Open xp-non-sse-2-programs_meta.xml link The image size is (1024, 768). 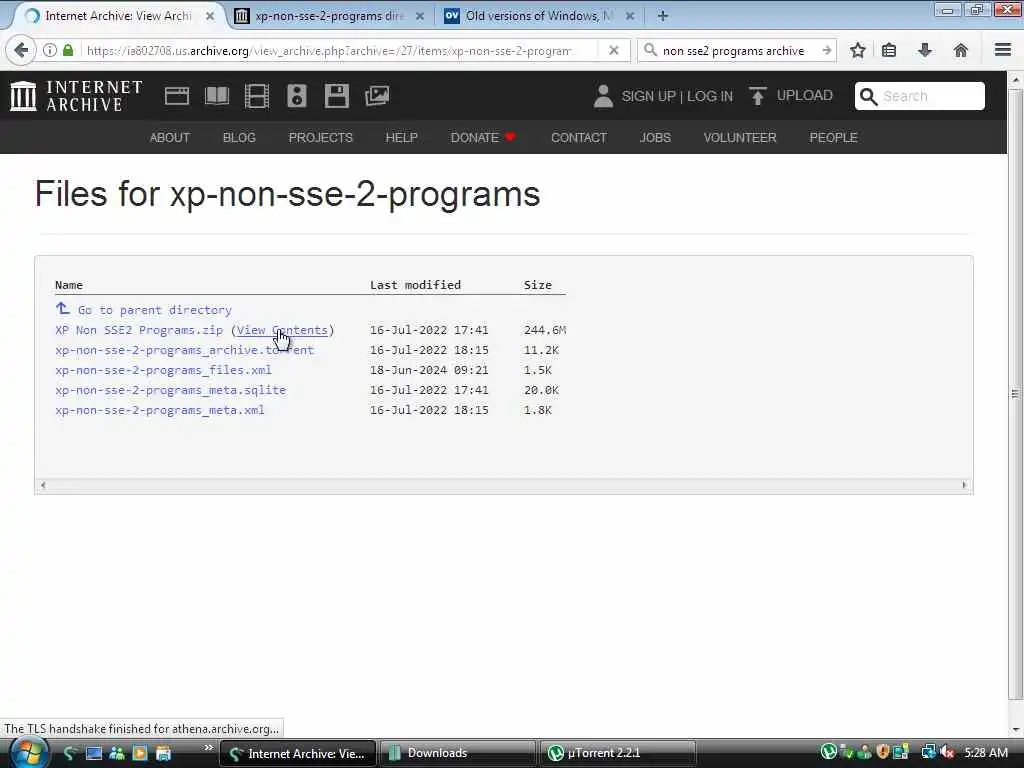pyautogui.click(x=159, y=410)
